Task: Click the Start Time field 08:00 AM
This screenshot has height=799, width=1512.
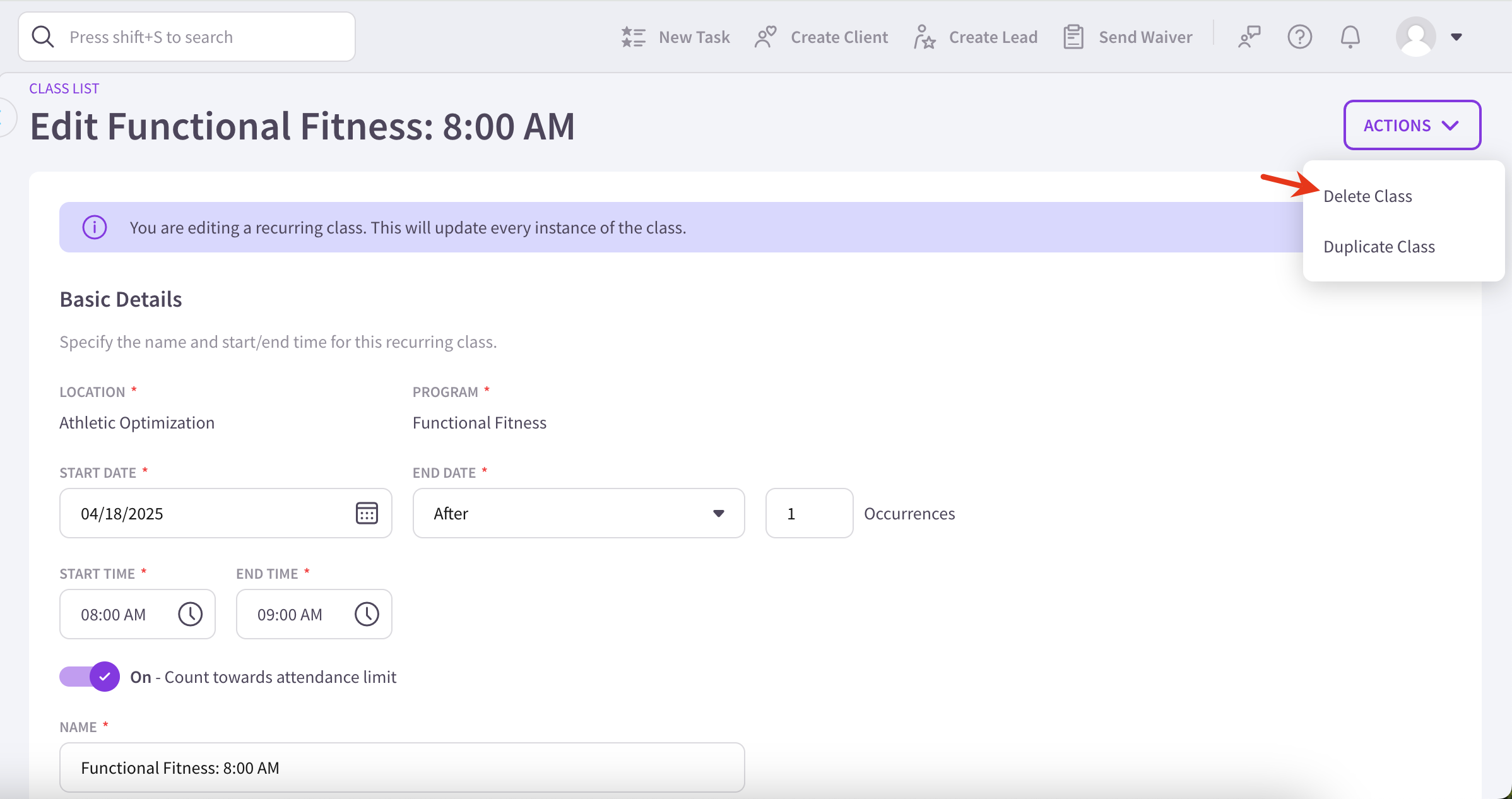Action: point(138,614)
